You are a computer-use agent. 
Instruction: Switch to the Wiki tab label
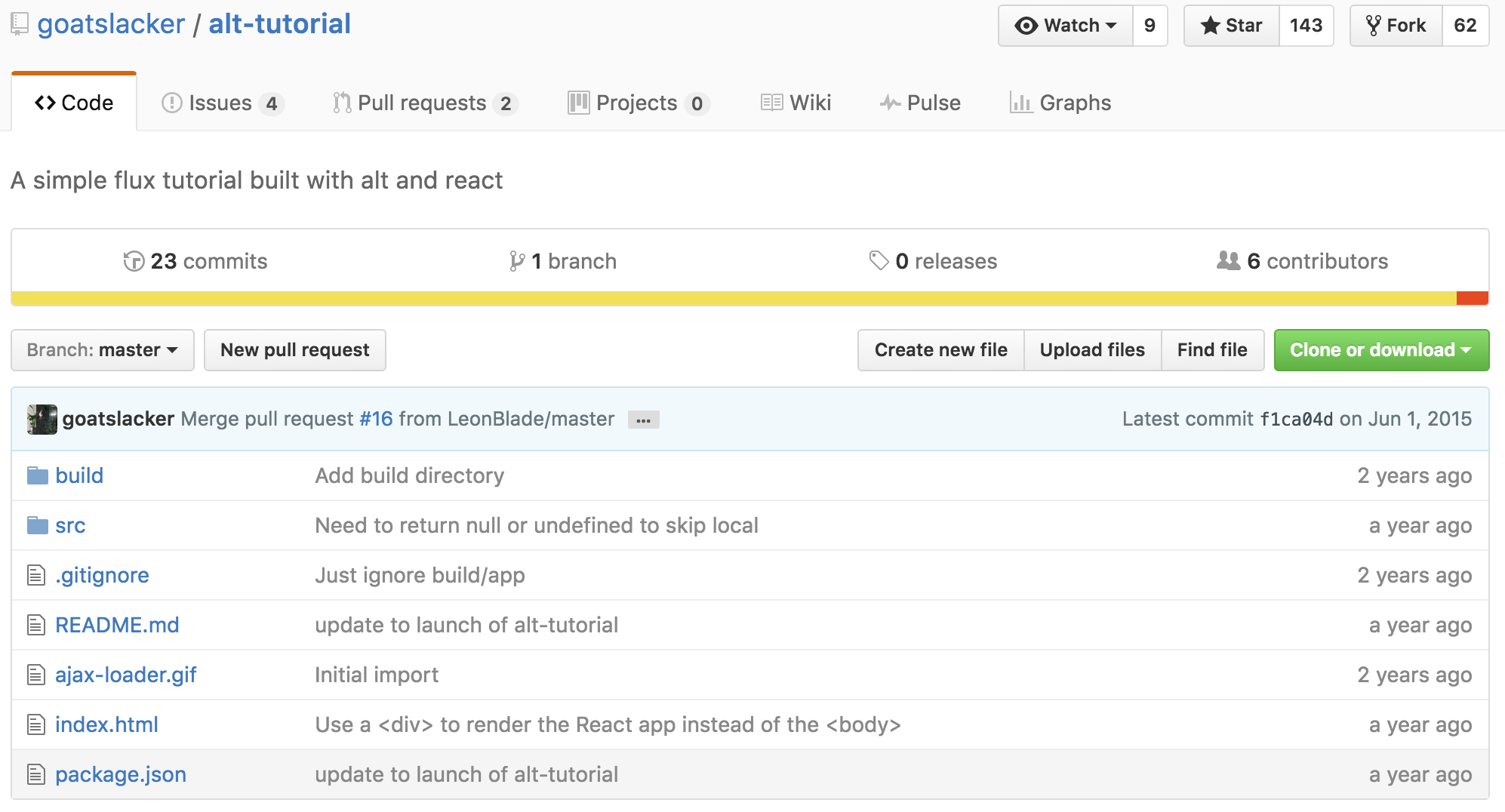pos(811,103)
